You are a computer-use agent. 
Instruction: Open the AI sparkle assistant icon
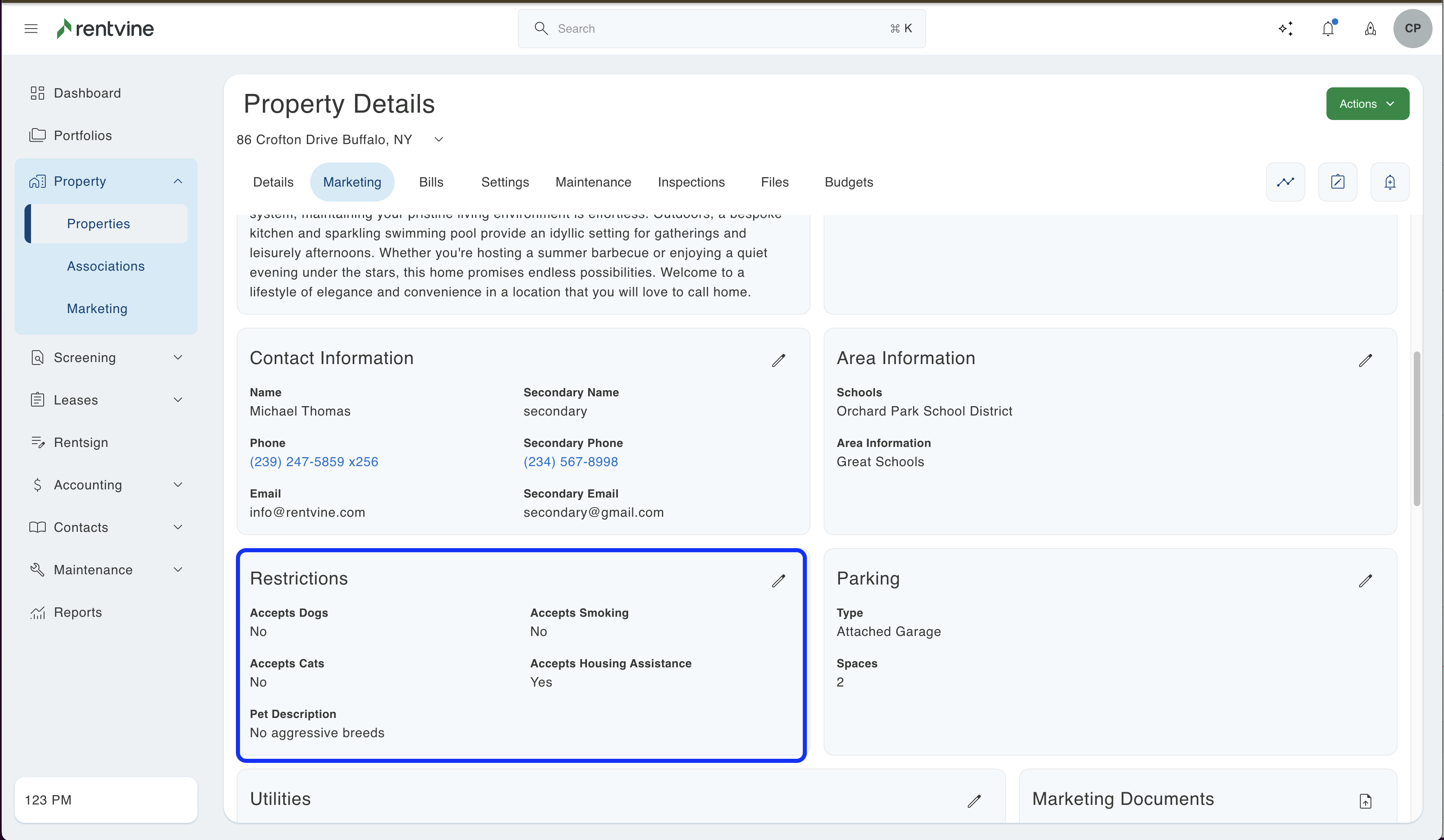1285,29
